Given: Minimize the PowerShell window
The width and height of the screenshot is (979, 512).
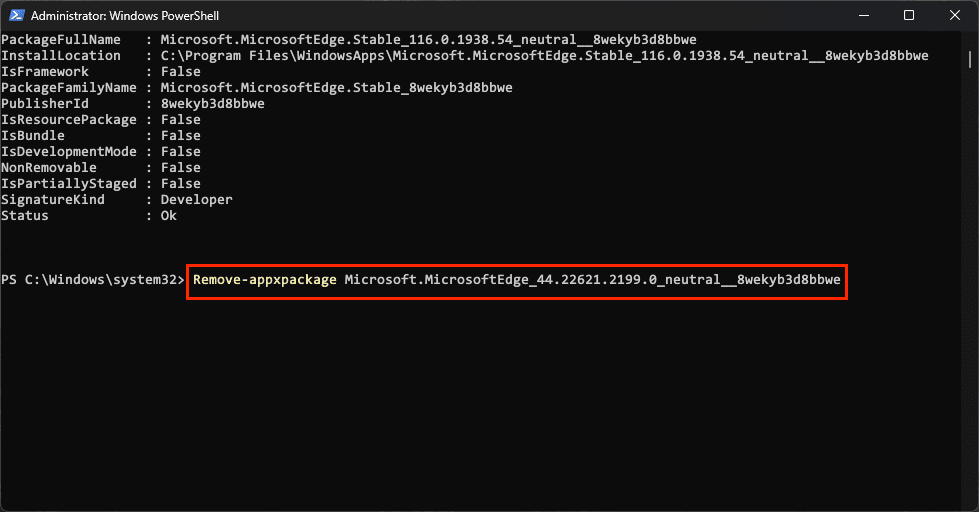Looking at the screenshot, I should 863,15.
